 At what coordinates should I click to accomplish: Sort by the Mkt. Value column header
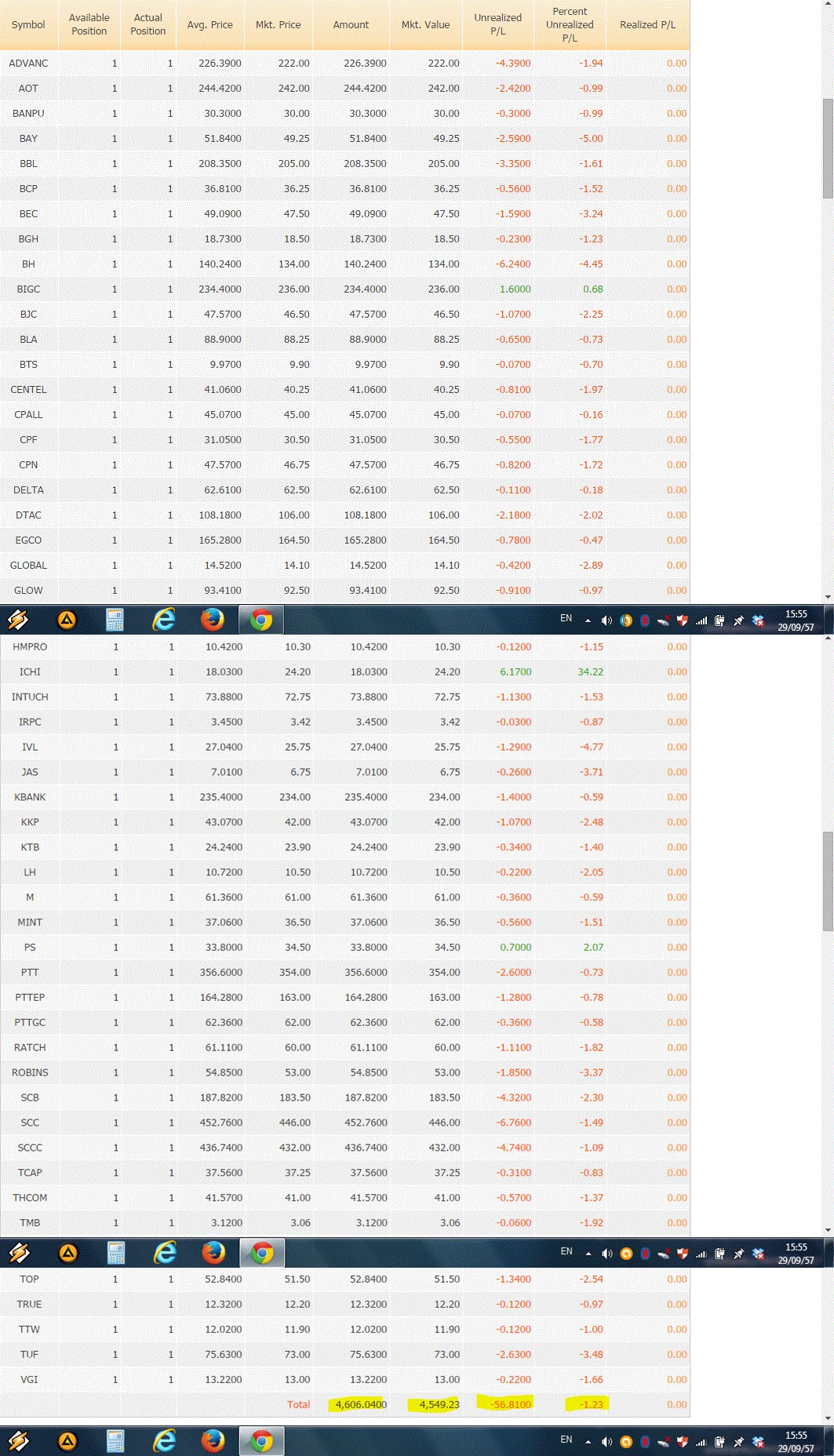point(425,25)
